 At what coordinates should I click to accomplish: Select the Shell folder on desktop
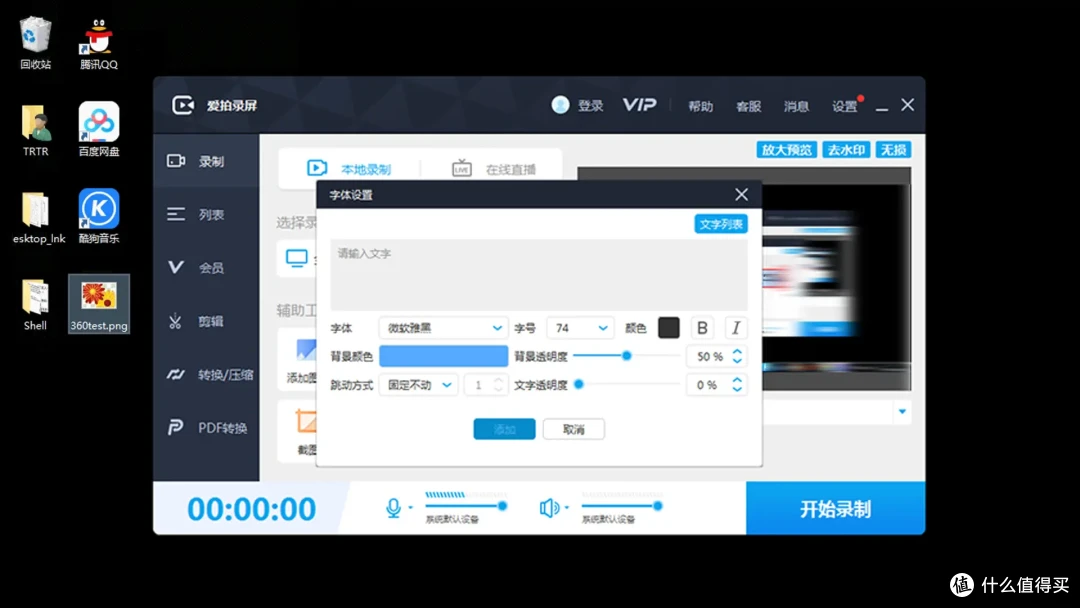coord(35,304)
